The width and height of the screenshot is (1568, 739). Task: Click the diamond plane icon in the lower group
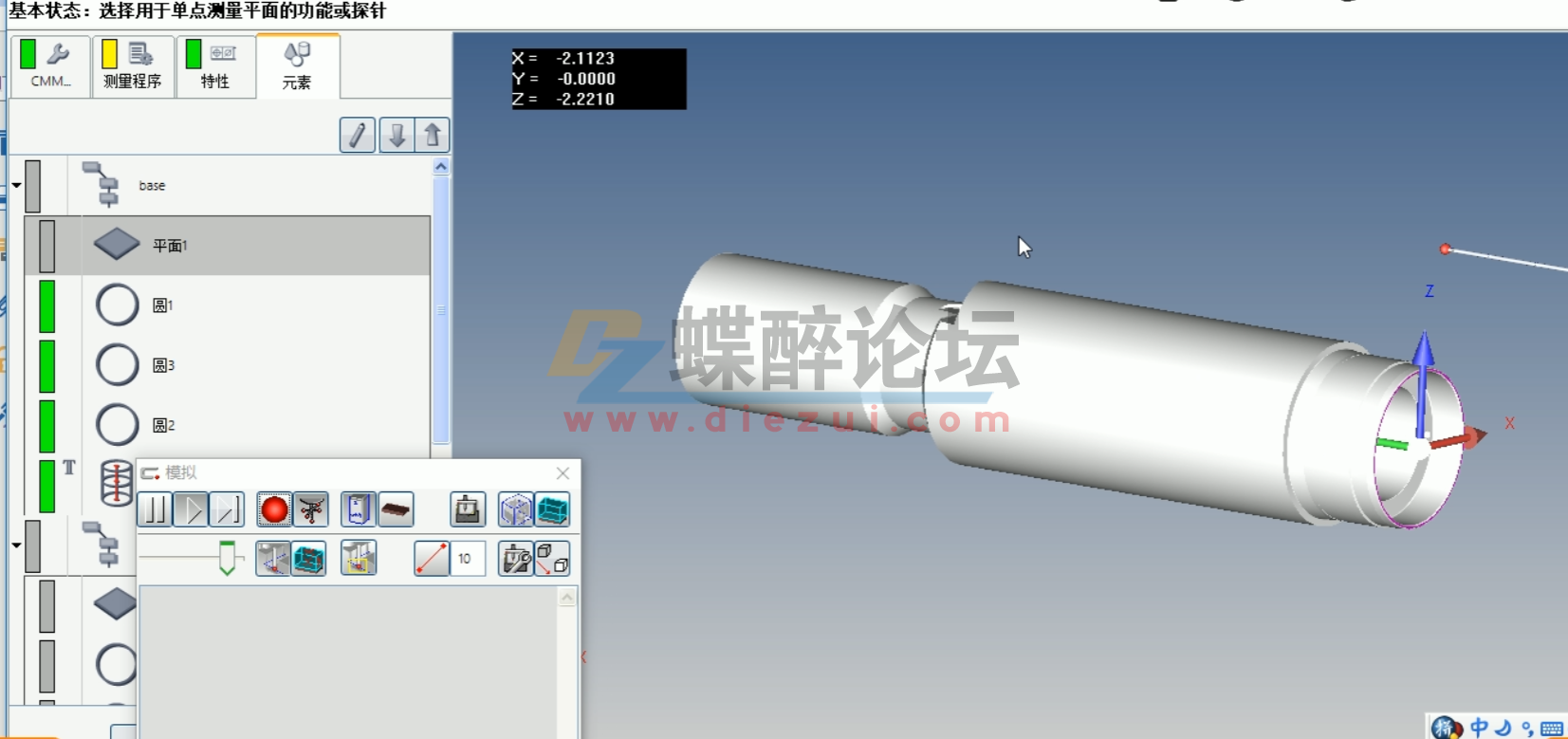coord(116,604)
